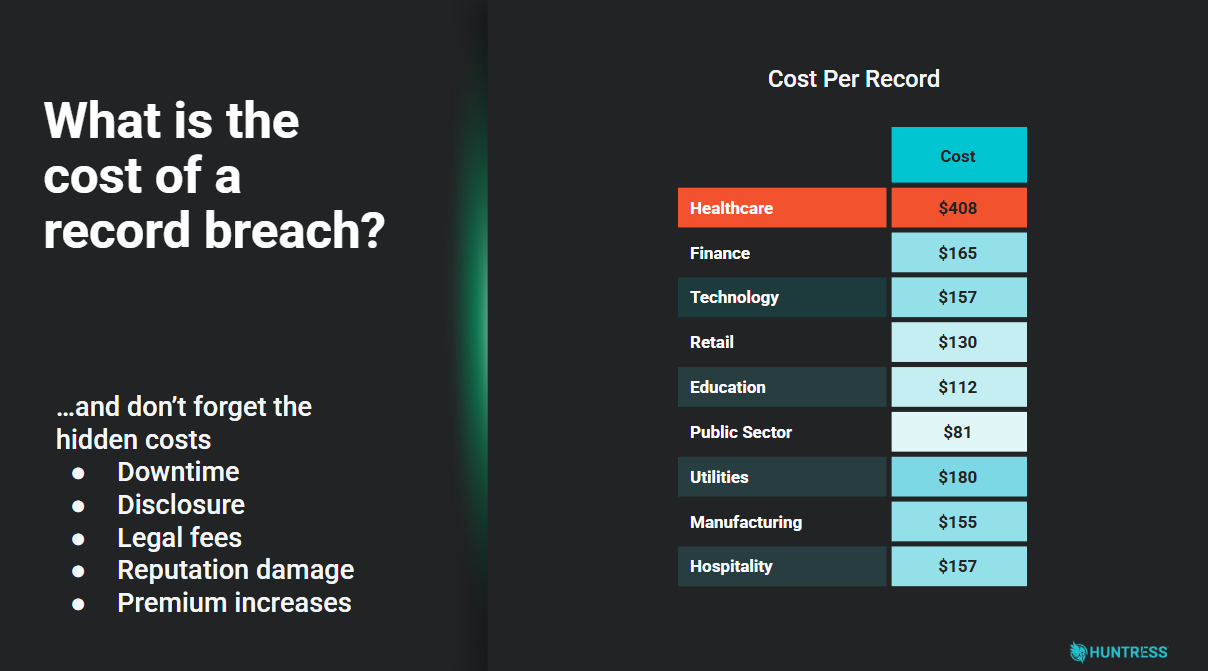Select the Hospitality row label
Viewport: 1208px width, 671px height.
782,566
